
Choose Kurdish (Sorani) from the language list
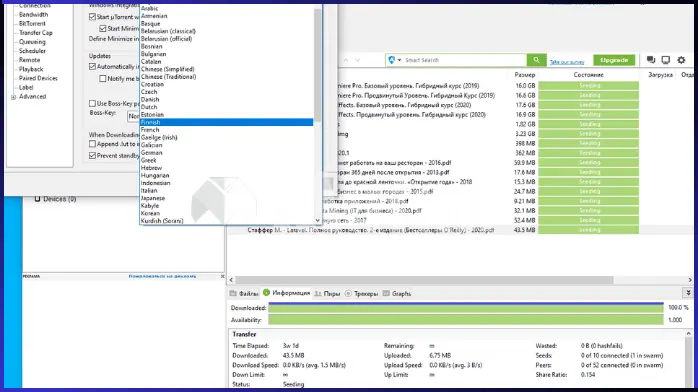point(227,221)
